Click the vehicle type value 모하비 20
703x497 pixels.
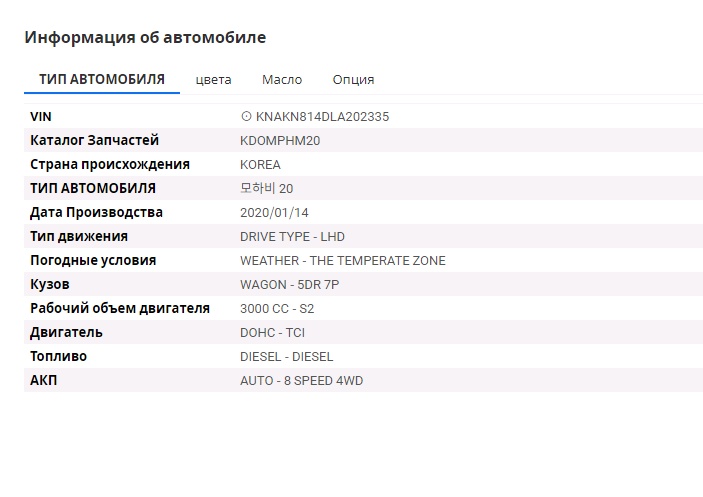[x=267, y=188]
